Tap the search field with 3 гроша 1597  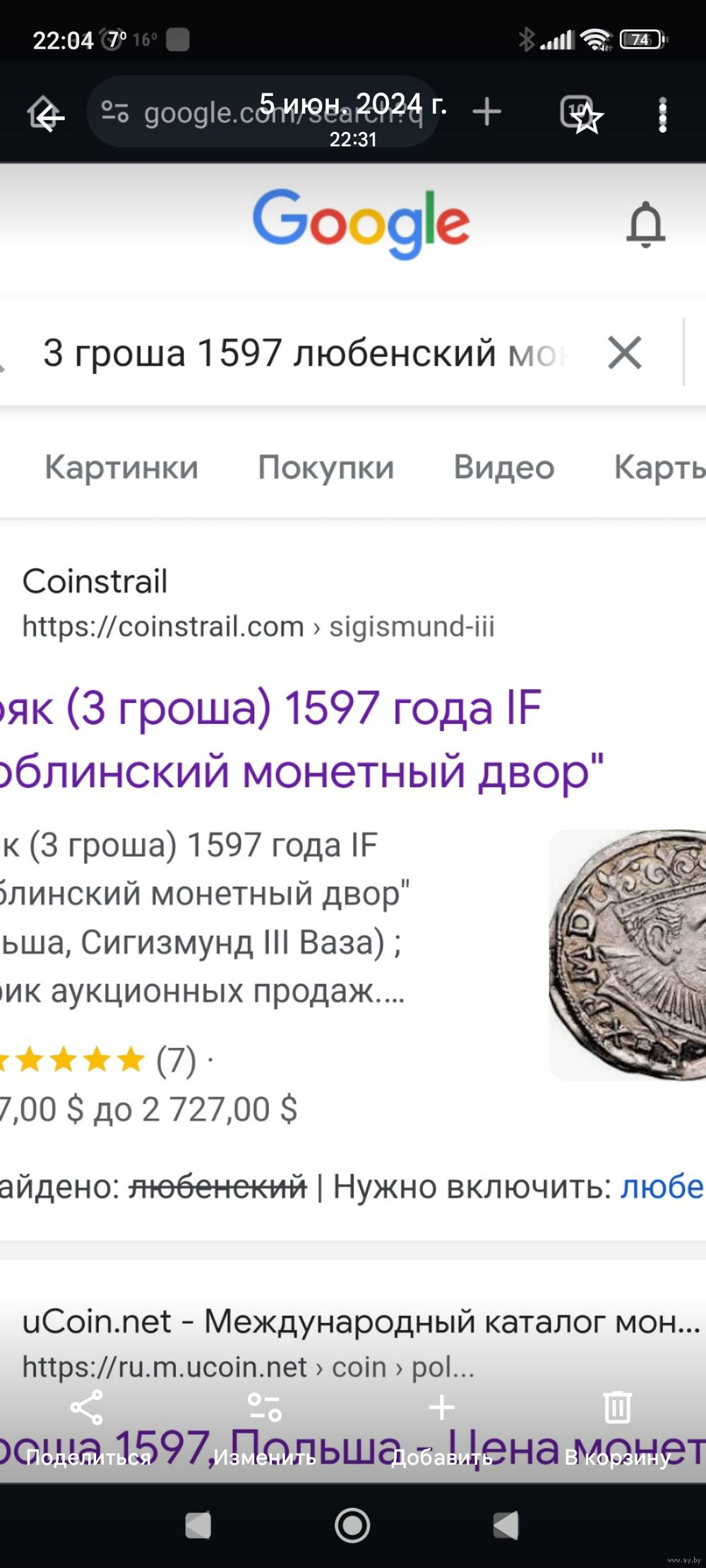click(x=304, y=353)
